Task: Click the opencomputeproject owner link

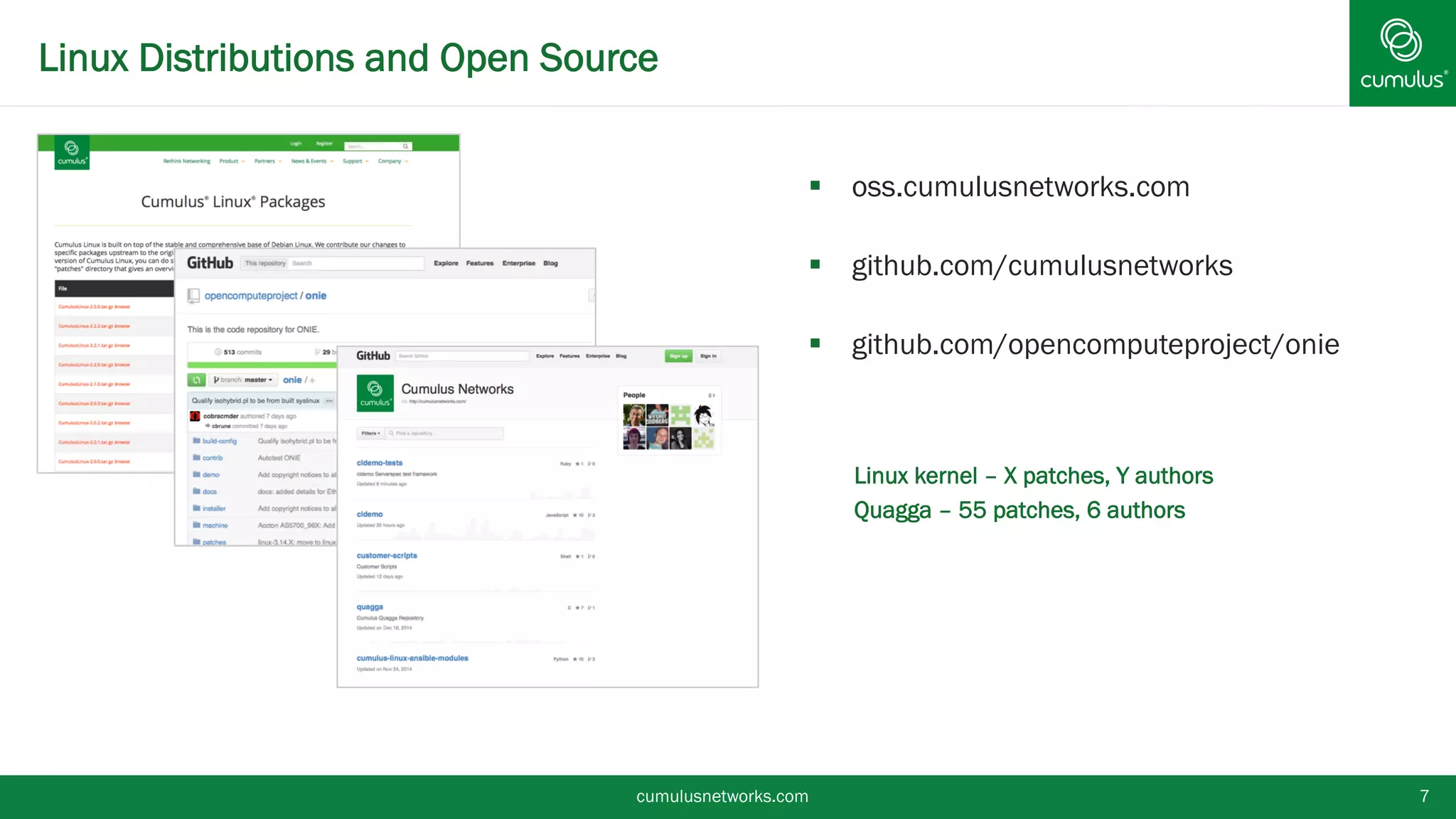Action: 251,296
